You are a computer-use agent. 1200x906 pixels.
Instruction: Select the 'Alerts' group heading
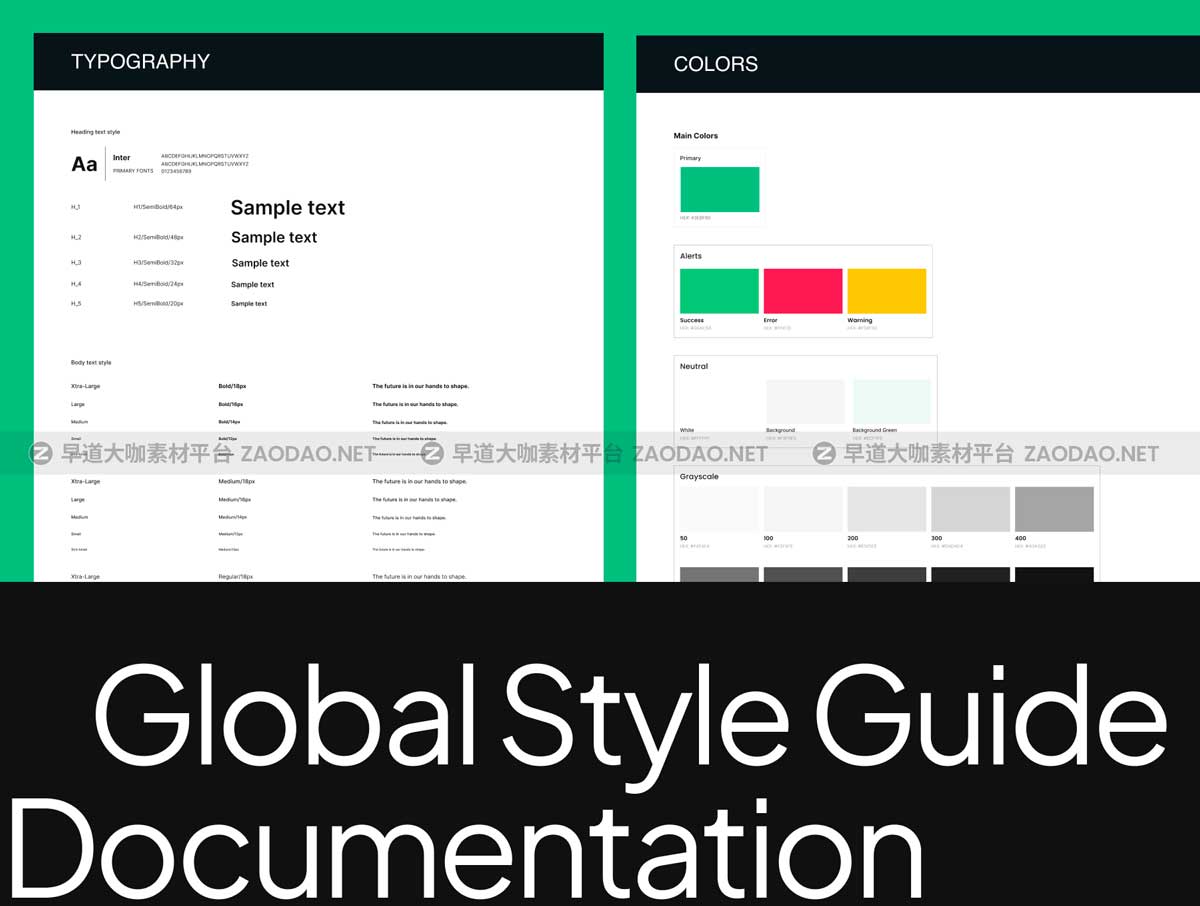(691, 256)
